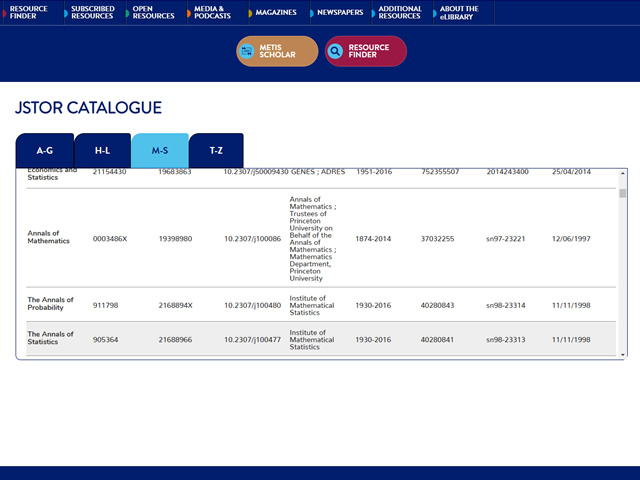This screenshot has width=640, height=480.
Task: Expand the Open Resources menu
Action: [x=153, y=13]
